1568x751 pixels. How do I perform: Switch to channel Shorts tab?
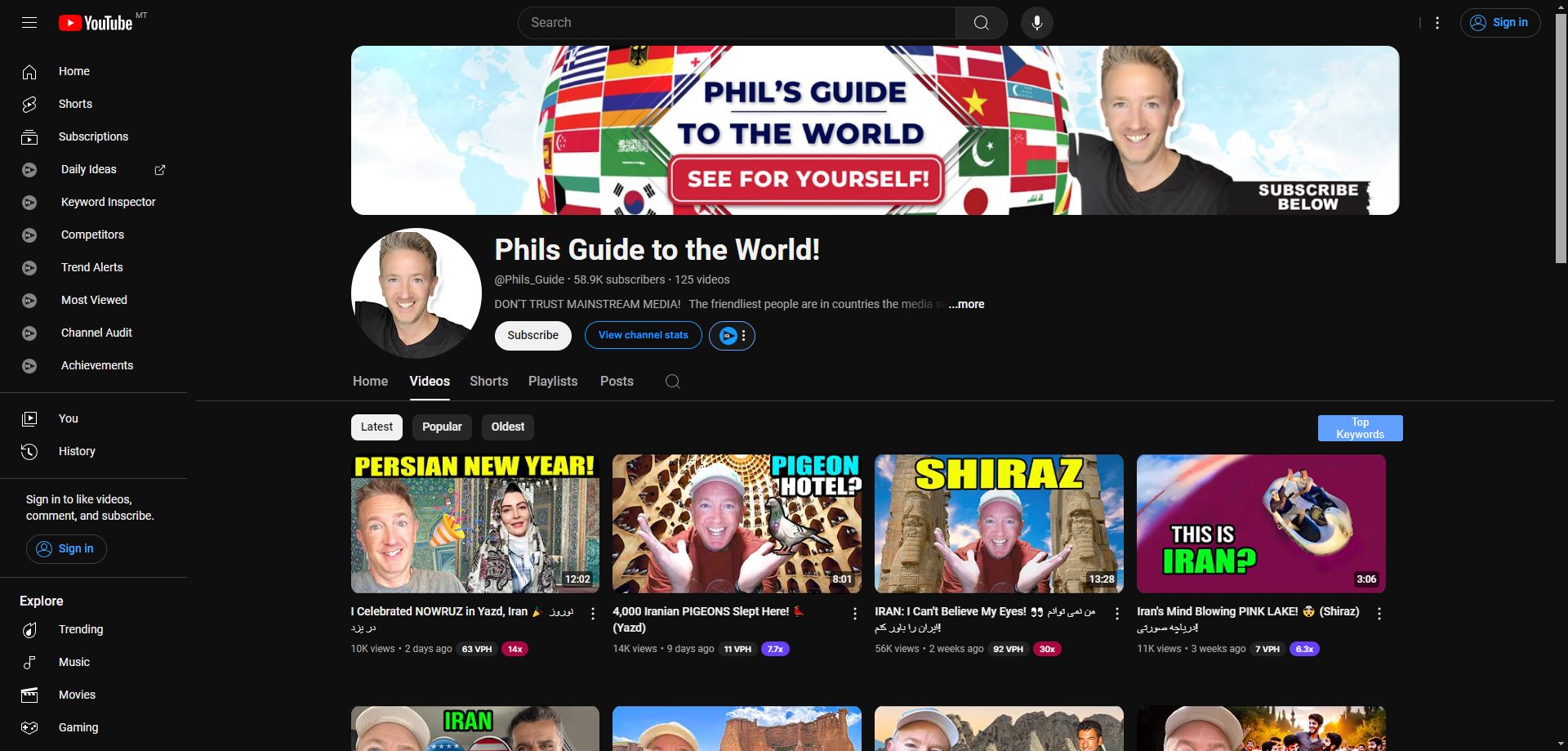[488, 382]
